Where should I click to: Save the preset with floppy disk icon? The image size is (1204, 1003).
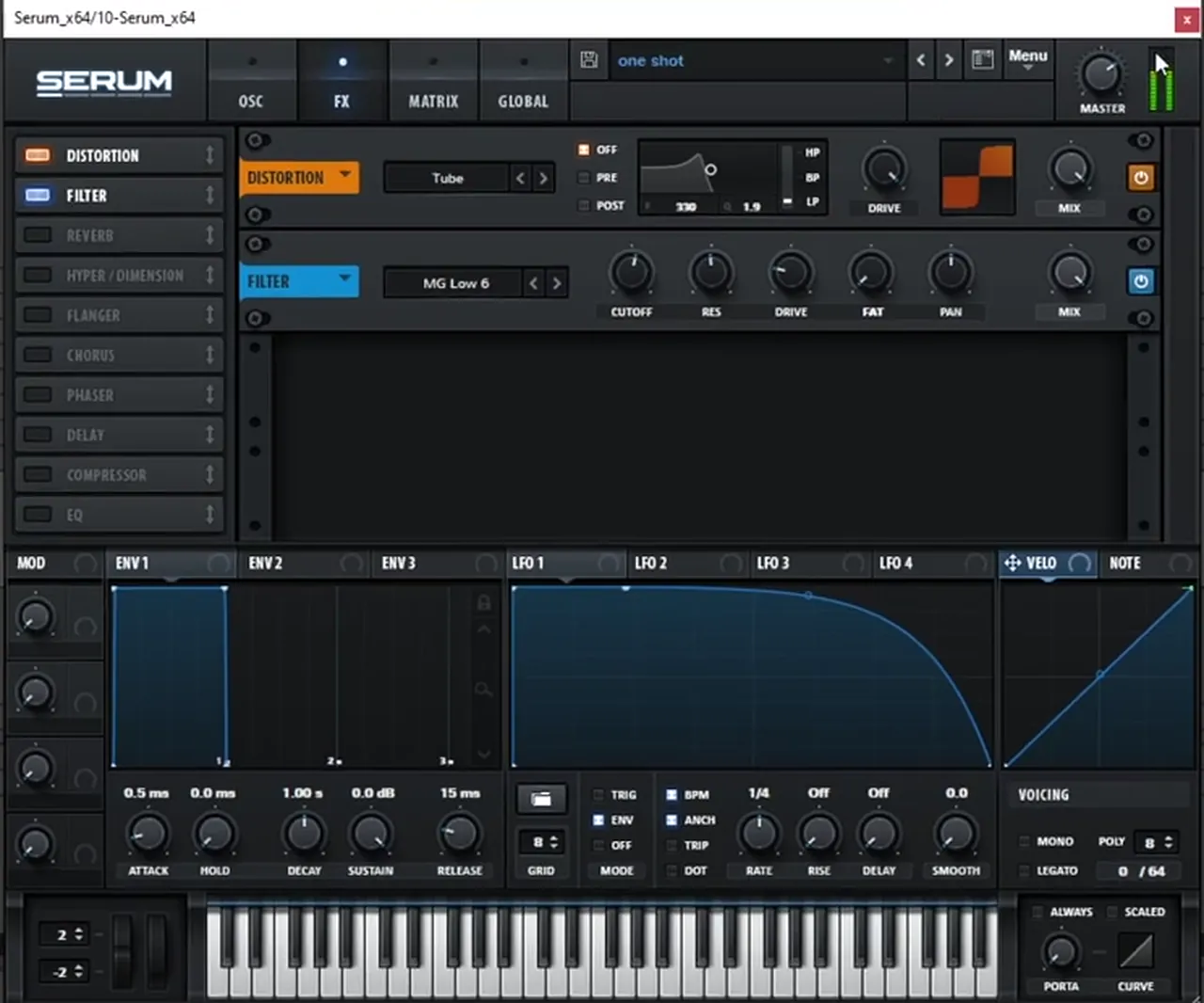tap(589, 60)
